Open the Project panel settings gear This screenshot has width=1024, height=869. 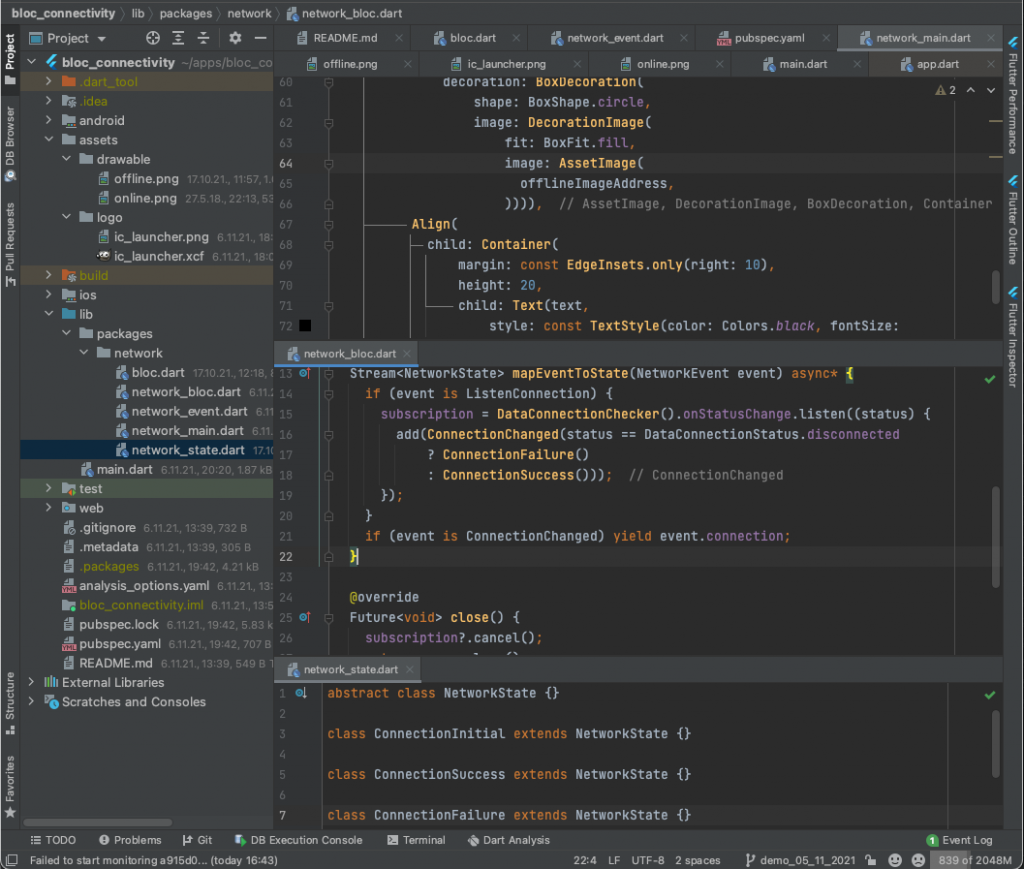[234, 37]
